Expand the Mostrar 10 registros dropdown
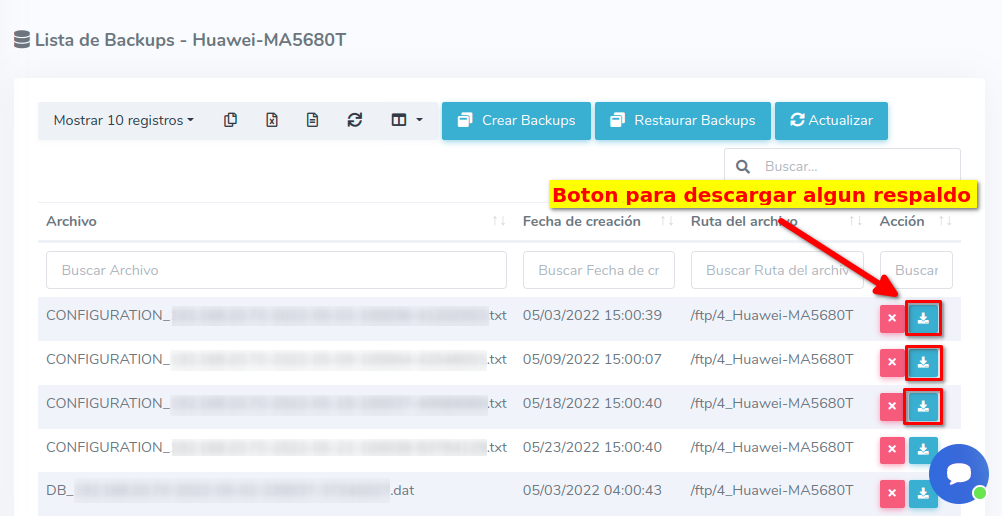Viewport: 1002px width, 516px height. pos(123,120)
